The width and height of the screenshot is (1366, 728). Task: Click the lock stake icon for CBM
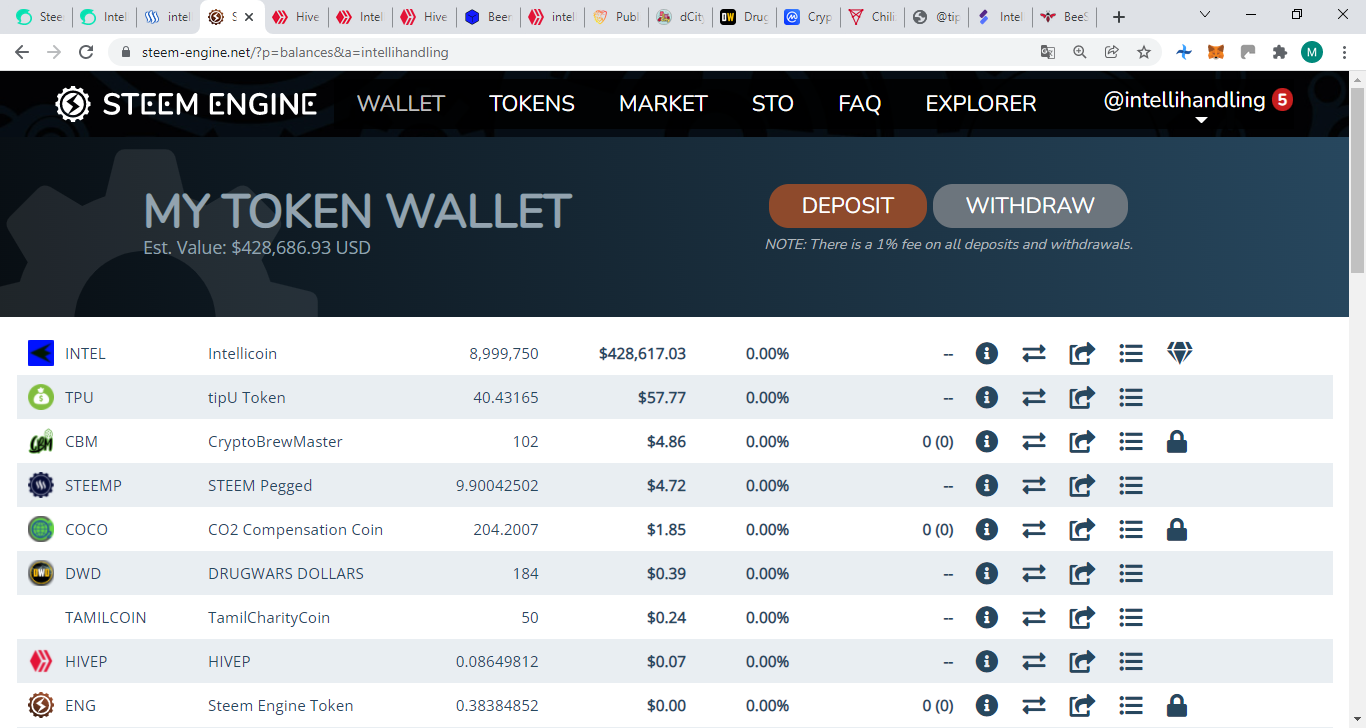coord(1177,441)
